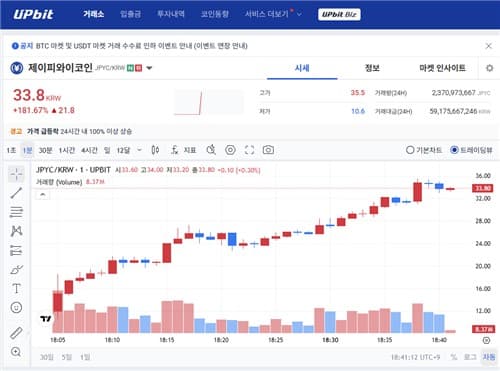Click the 18:41:12 UTC+9 timezone label
Screen dimensions: 500x371
[415, 357]
